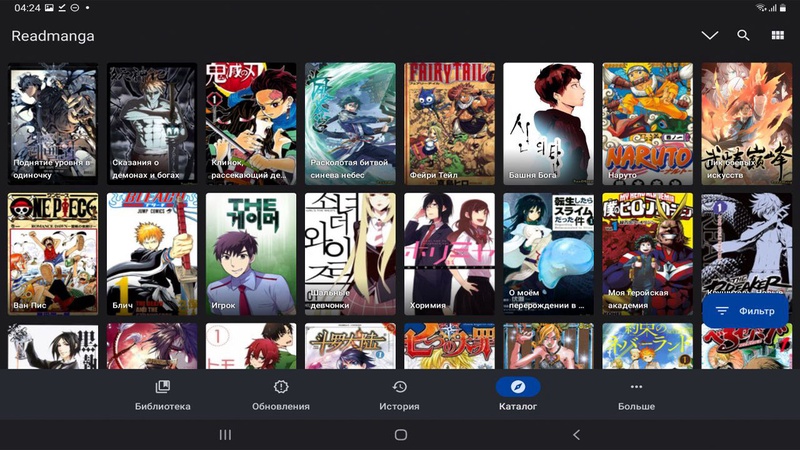
Task: Select the Хоримия manga cover
Action: point(449,254)
